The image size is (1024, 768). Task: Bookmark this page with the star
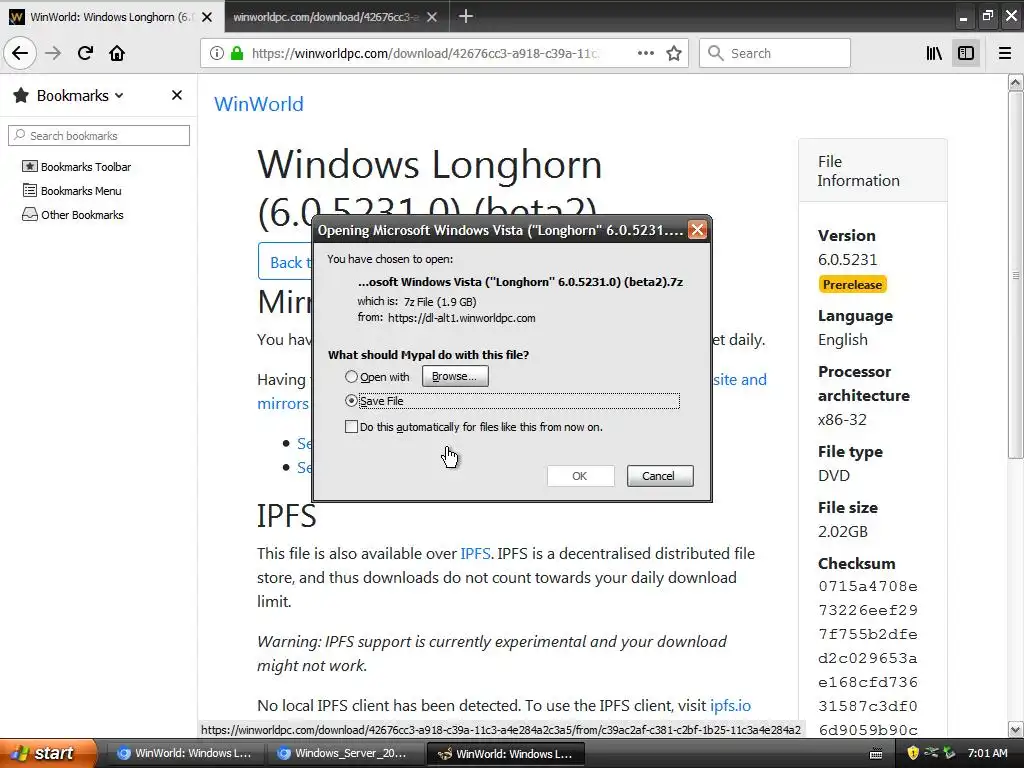pyautogui.click(x=674, y=53)
